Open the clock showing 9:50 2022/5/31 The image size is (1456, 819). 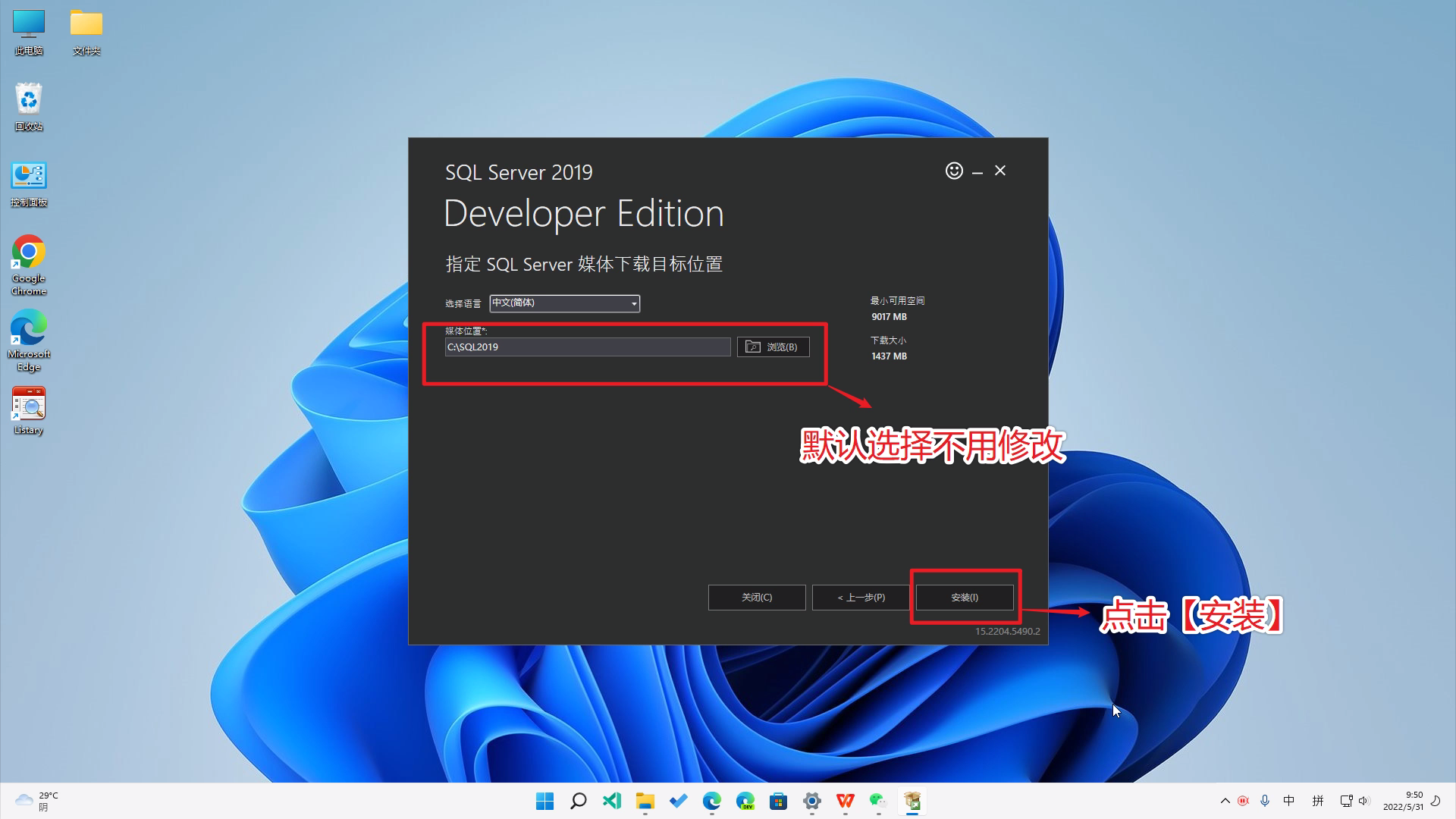pos(1403,801)
